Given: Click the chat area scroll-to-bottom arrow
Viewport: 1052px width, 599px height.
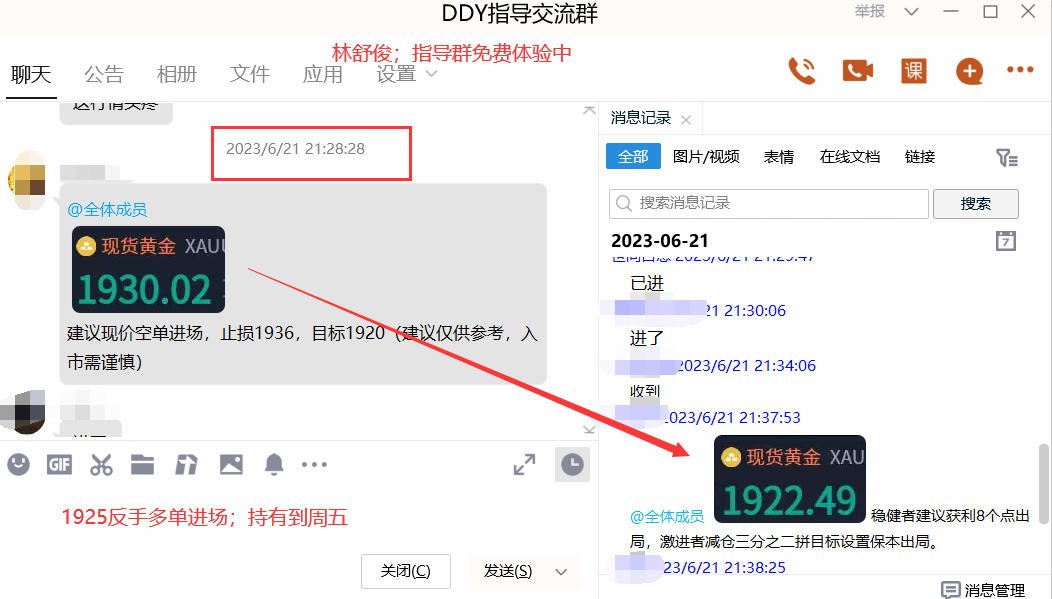Looking at the screenshot, I should (x=589, y=429).
